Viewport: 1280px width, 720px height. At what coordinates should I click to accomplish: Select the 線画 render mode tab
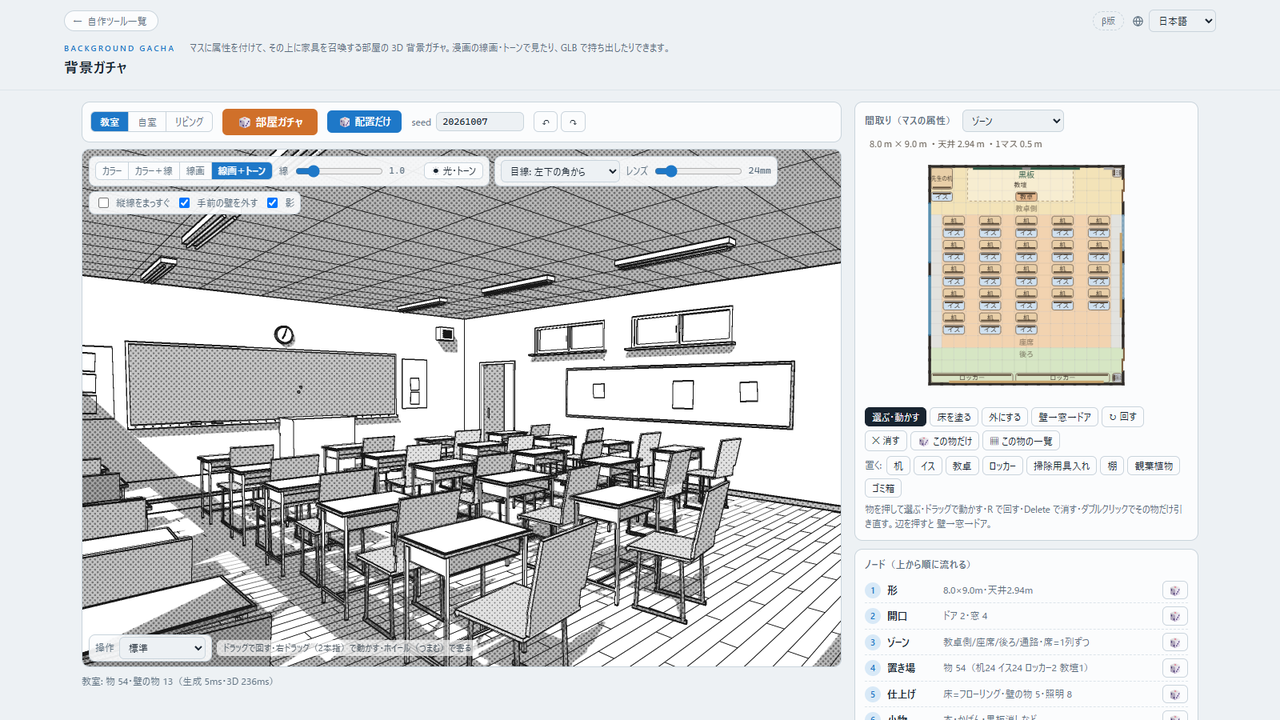click(196, 171)
